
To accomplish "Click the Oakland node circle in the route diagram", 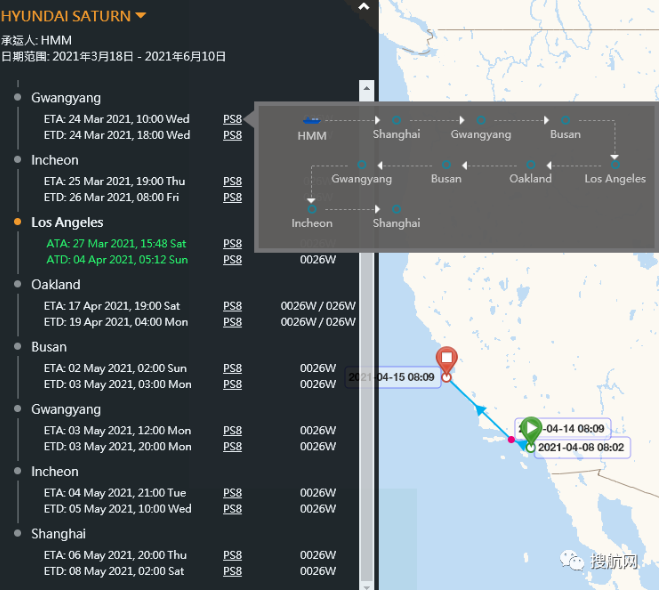I will 530,165.
